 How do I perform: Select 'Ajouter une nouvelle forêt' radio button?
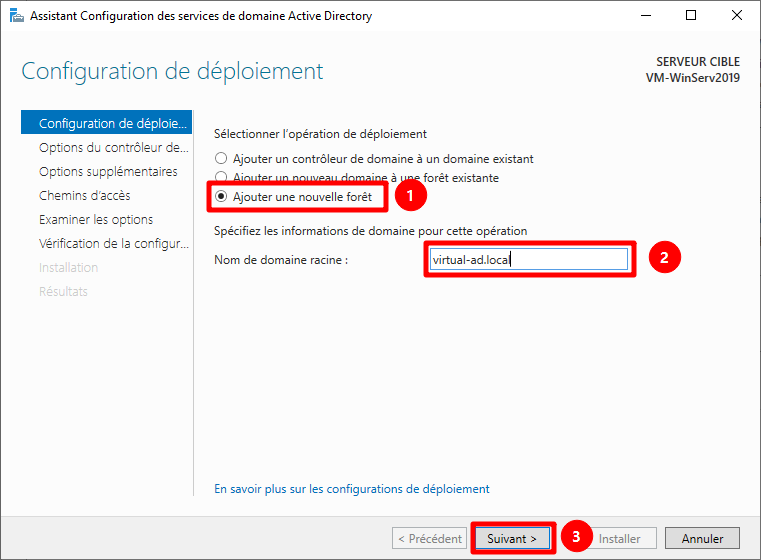(222, 197)
